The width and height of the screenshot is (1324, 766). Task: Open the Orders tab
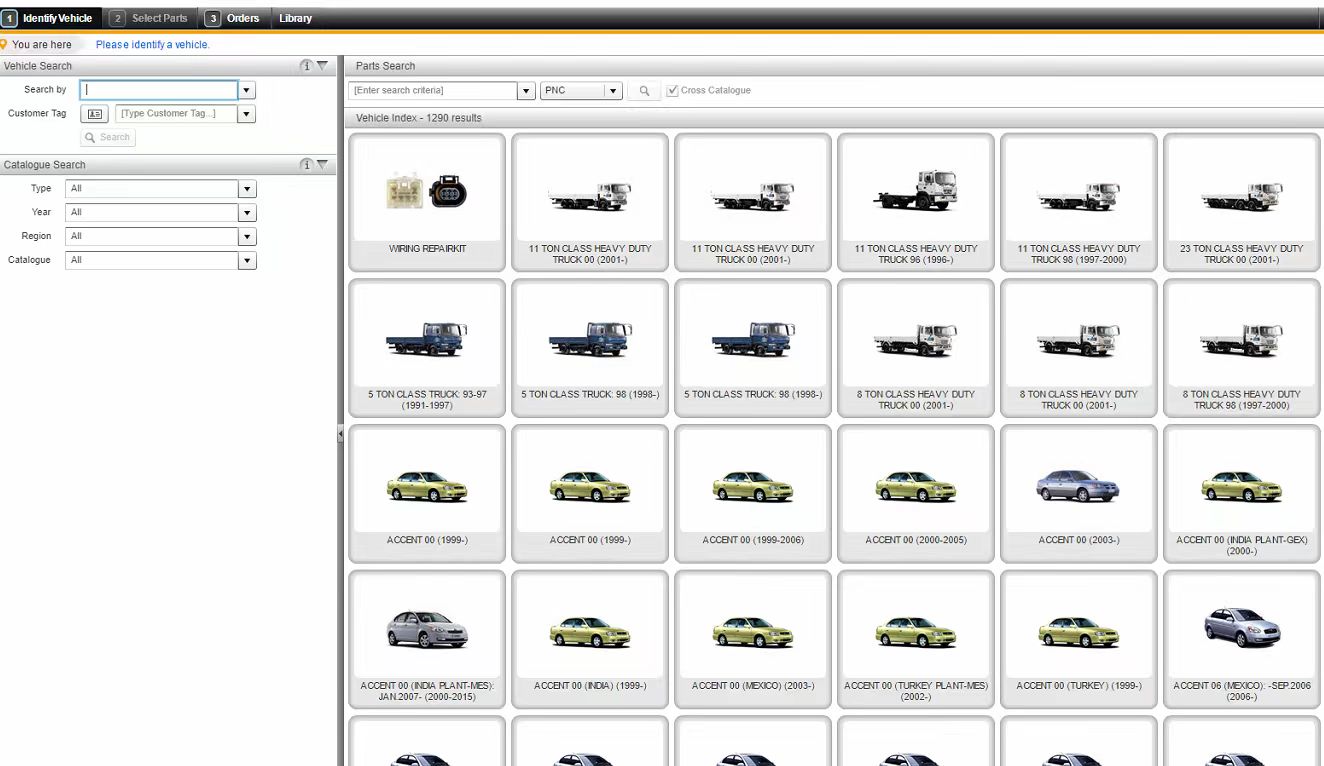click(233, 18)
